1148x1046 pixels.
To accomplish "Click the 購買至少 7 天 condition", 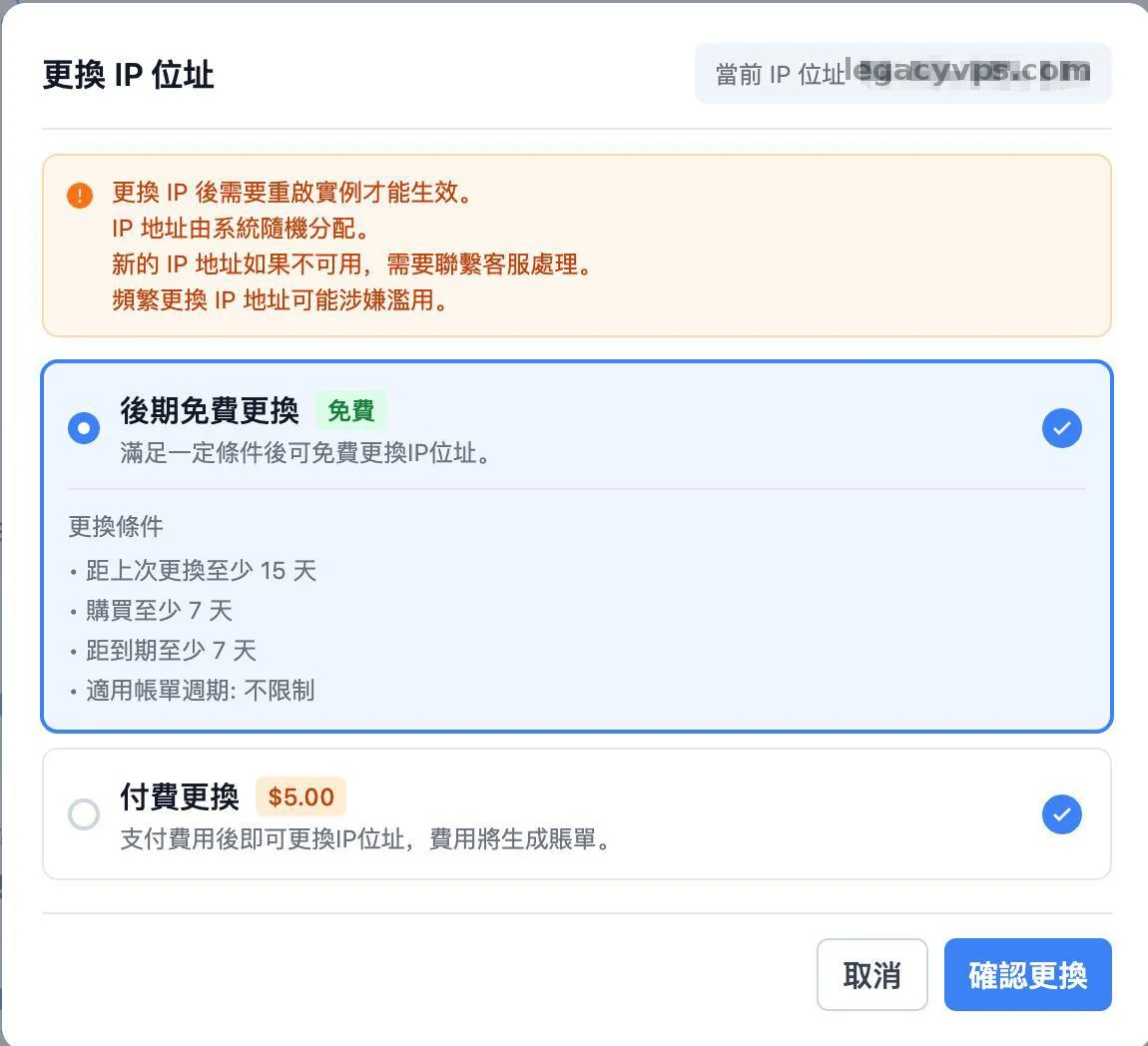I will click(159, 611).
